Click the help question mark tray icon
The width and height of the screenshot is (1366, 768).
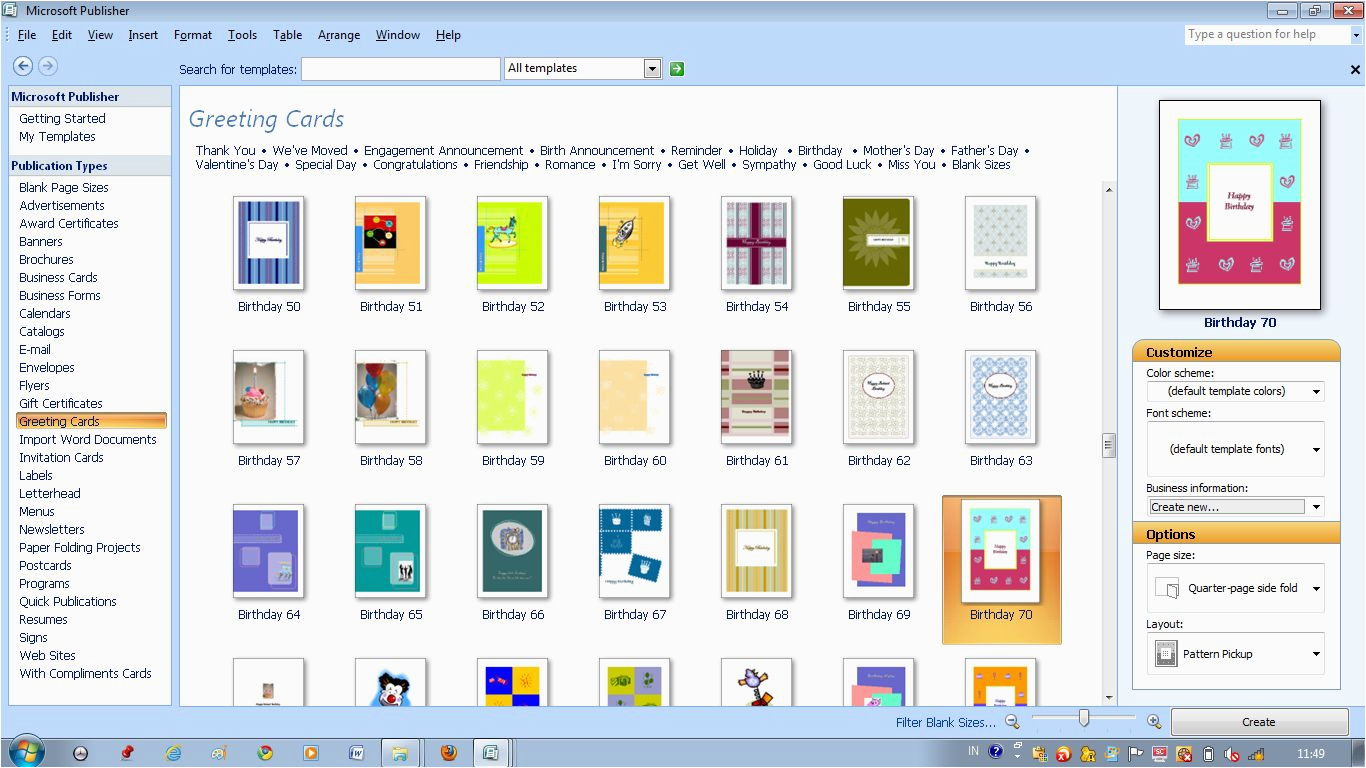click(x=995, y=752)
